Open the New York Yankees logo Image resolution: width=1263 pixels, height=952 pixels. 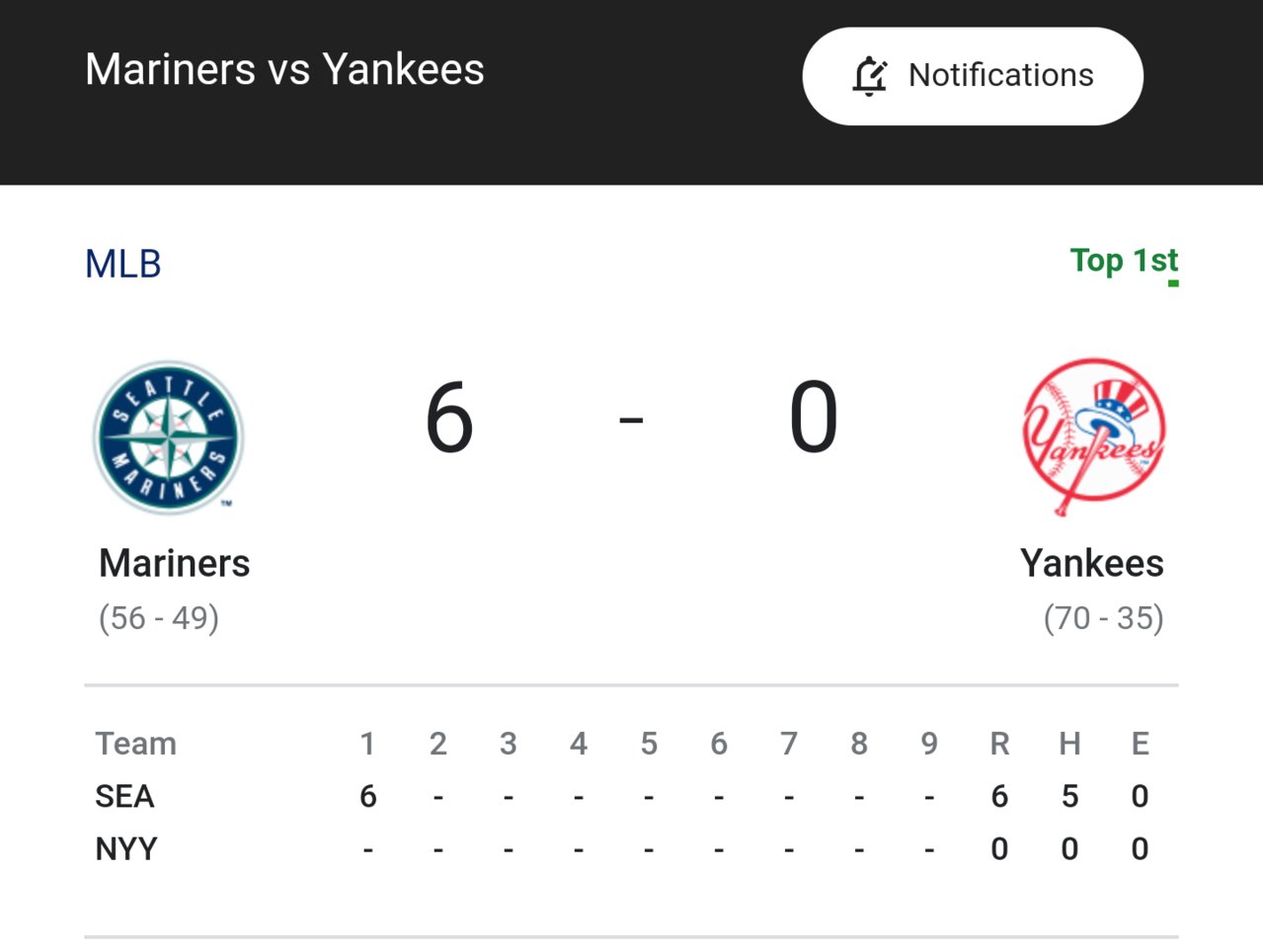pyautogui.click(x=1093, y=436)
